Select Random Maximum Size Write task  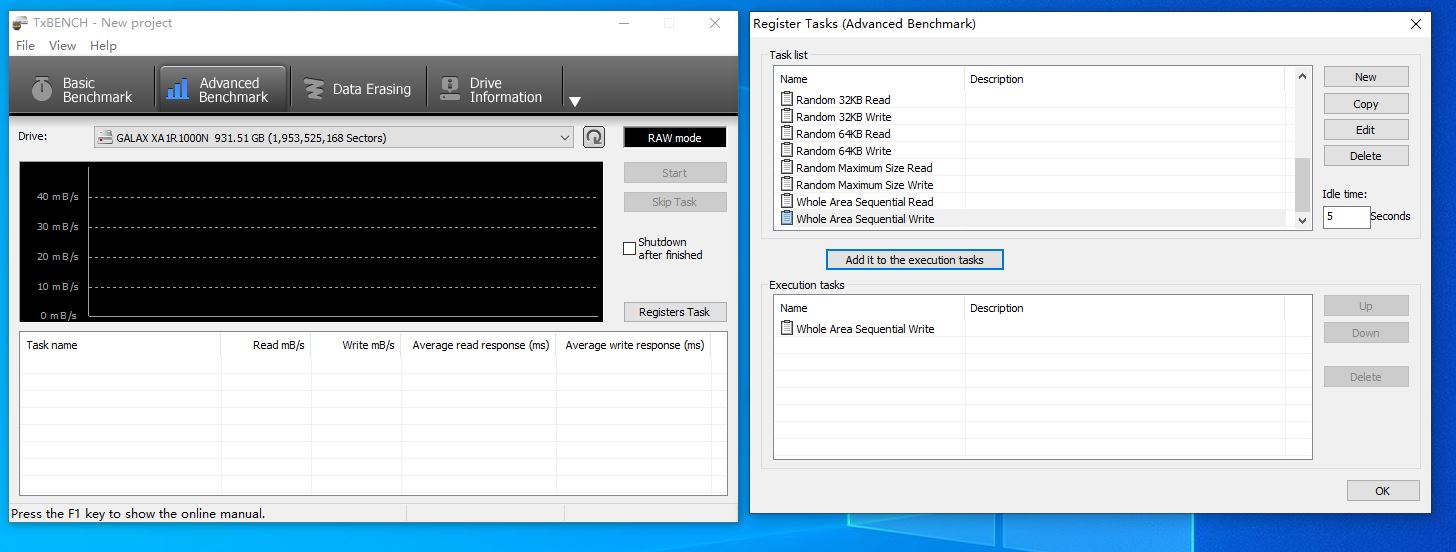(864, 185)
